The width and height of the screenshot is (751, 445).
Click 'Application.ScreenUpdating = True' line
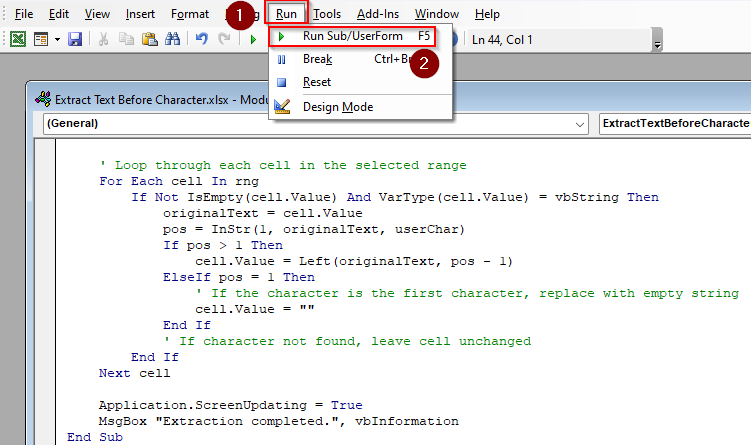pyautogui.click(x=230, y=405)
